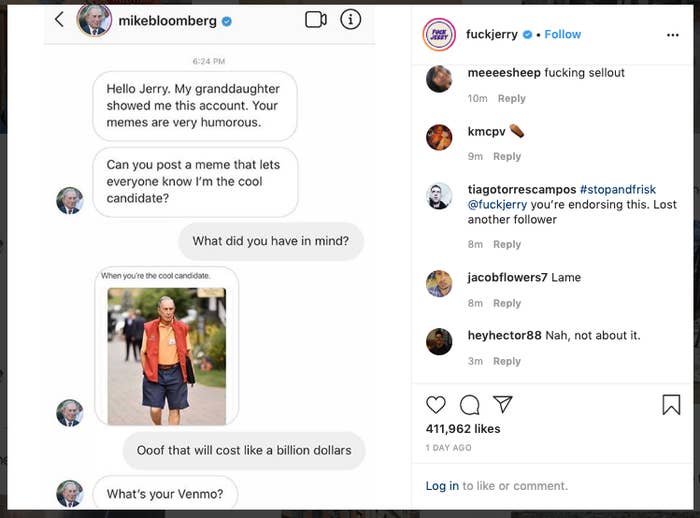
Task: Open the comment bubble icon
Action: (470, 405)
